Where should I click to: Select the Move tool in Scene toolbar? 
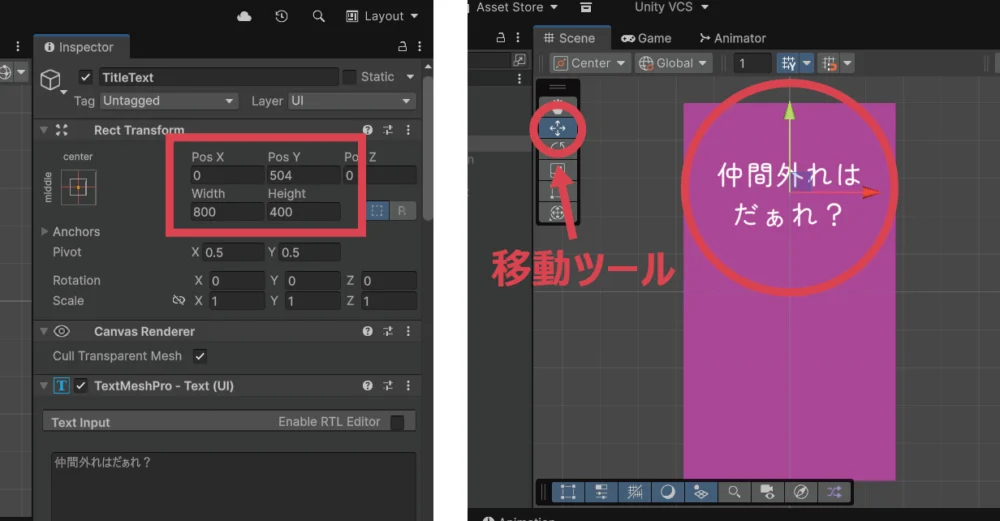click(557, 128)
